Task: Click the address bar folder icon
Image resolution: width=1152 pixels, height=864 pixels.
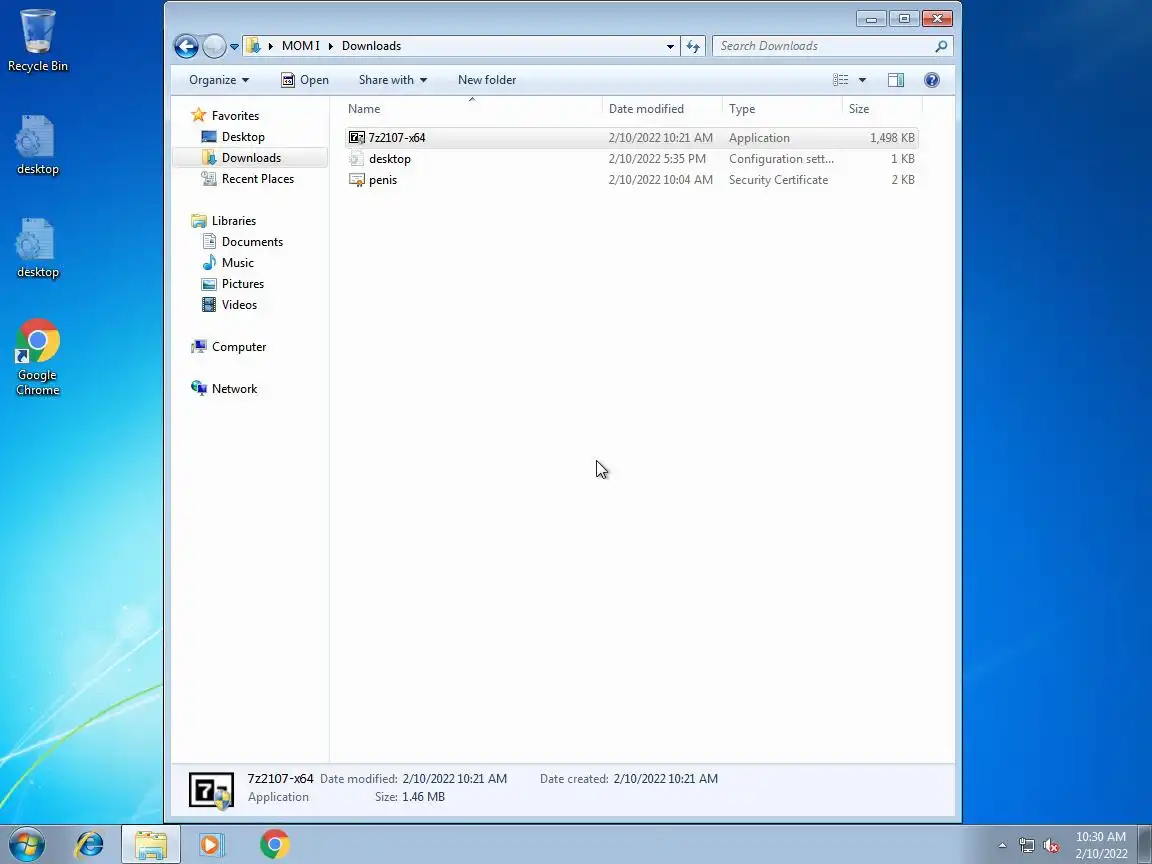Action: 253,46
